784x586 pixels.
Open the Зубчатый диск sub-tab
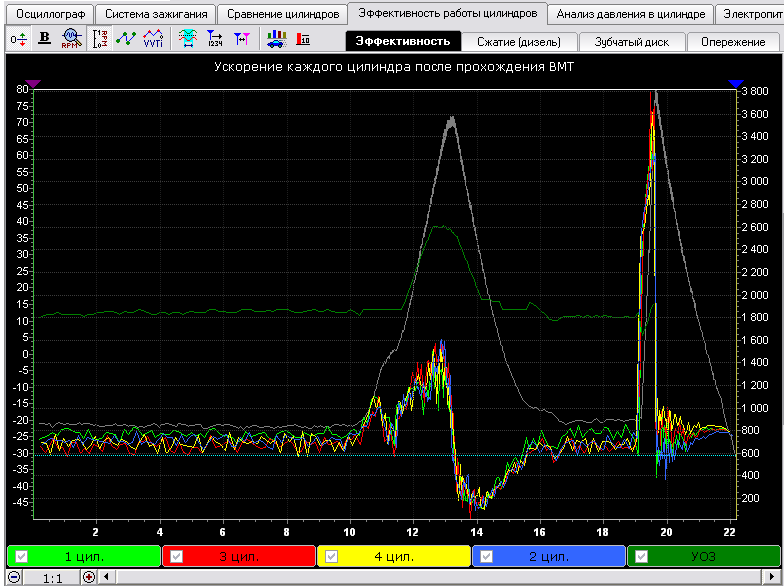[x=632, y=42]
